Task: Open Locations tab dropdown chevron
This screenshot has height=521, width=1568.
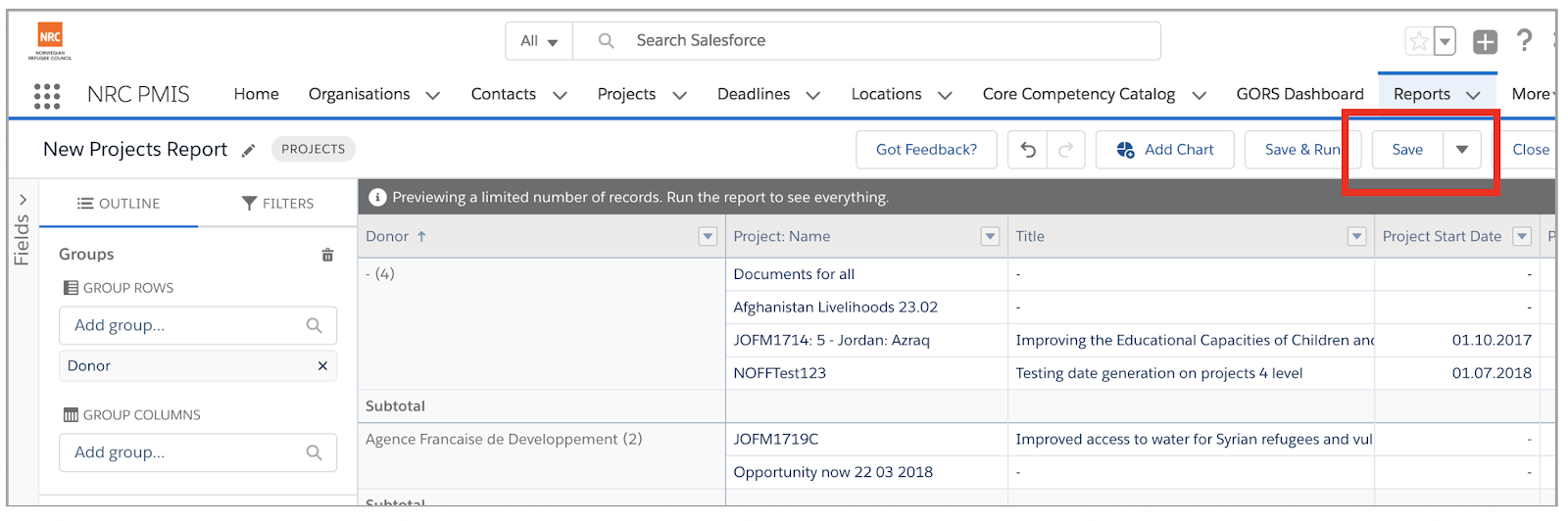Action: pyautogui.click(x=945, y=95)
